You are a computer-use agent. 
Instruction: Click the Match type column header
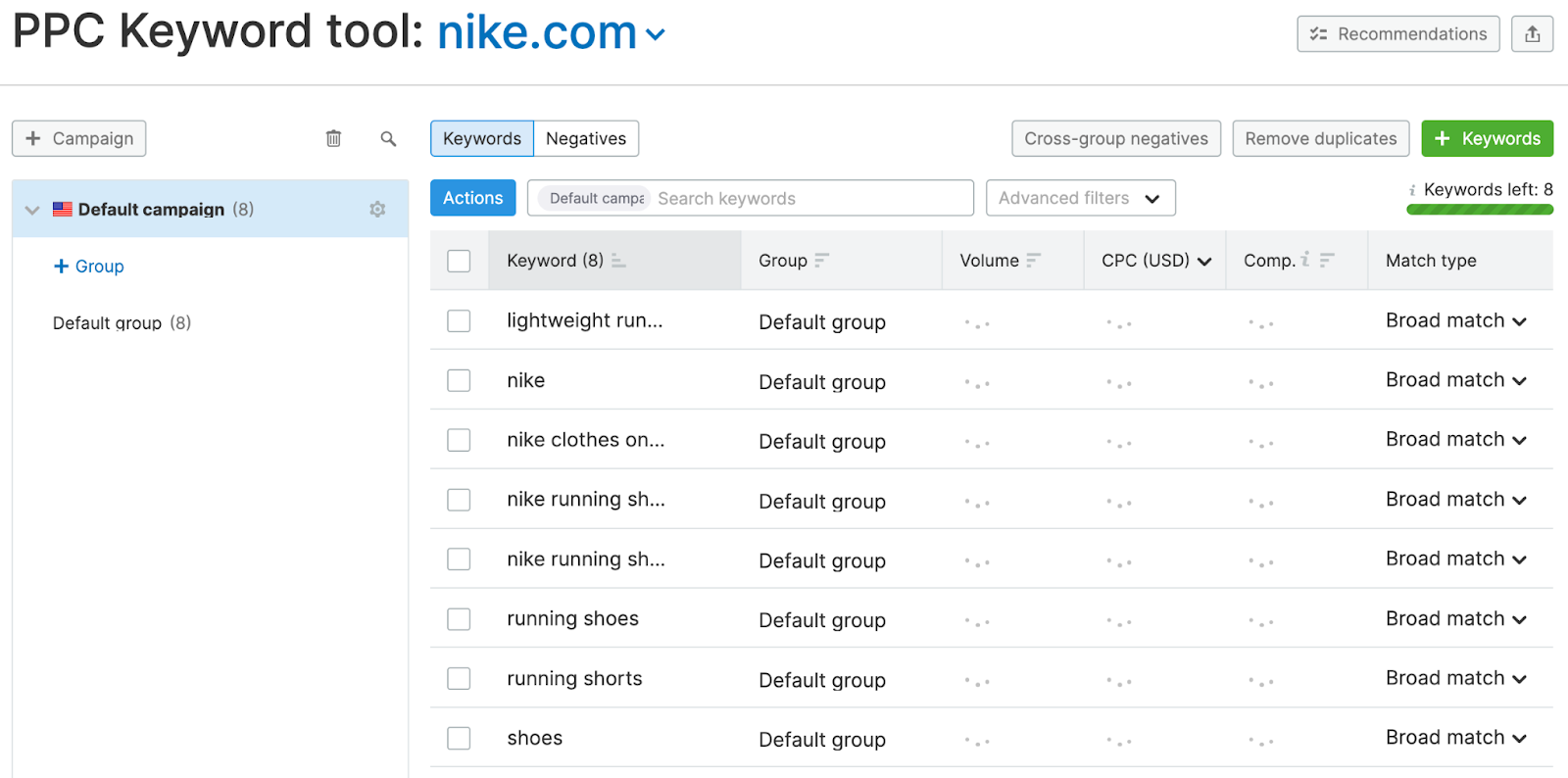coord(1431,261)
